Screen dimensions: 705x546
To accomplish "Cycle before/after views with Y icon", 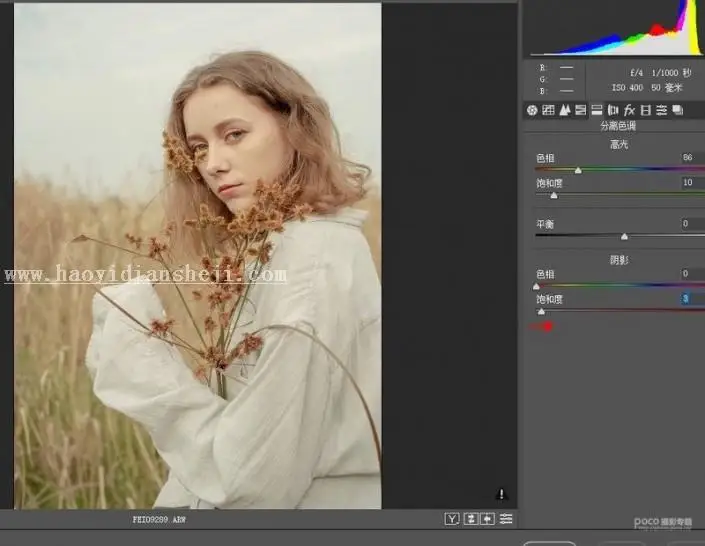I will tap(452, 519).
